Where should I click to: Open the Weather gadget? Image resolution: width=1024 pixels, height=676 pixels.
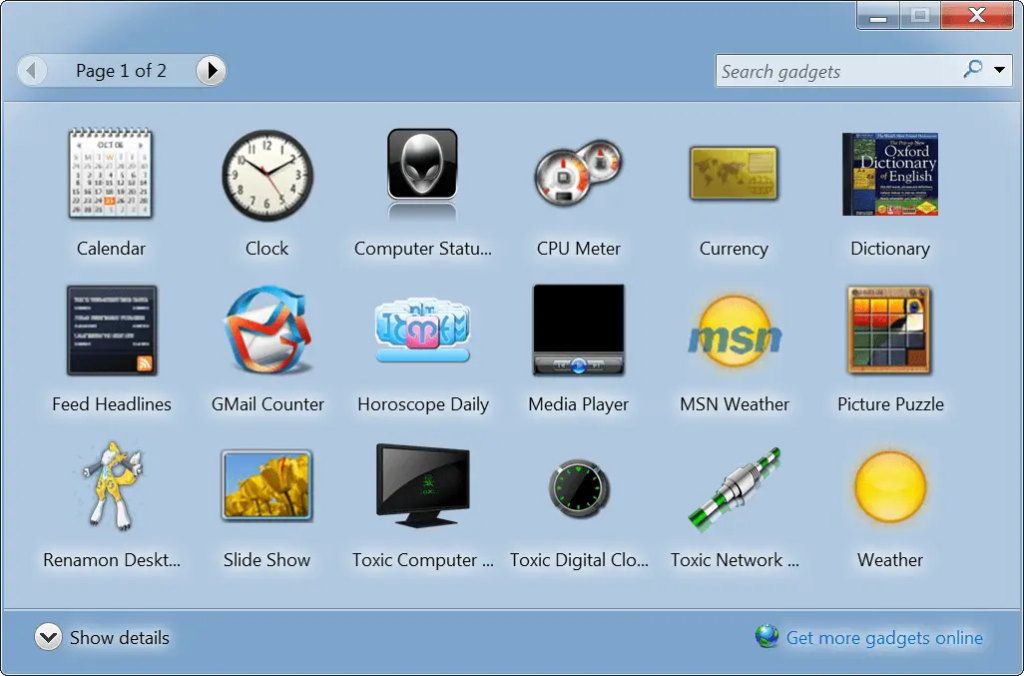[x=889, y=486]
